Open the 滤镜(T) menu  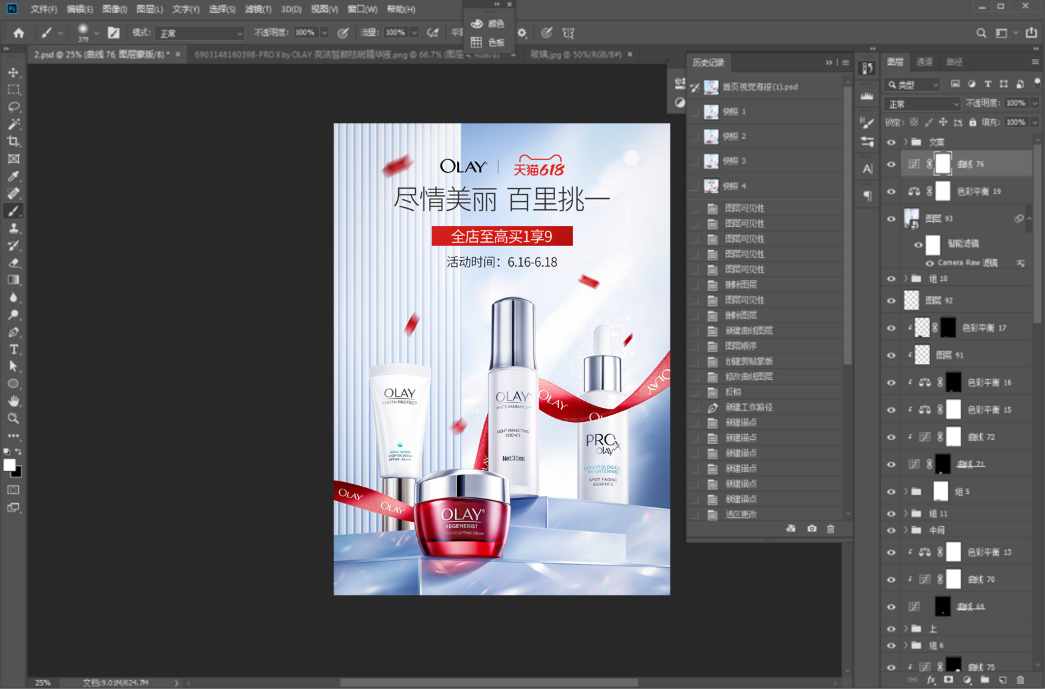pyautogui.click(x=258, y=9)
